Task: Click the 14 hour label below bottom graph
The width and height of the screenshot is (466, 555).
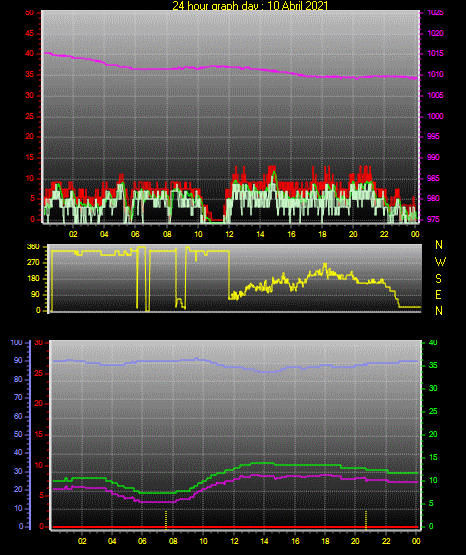Action: (264, 541)
